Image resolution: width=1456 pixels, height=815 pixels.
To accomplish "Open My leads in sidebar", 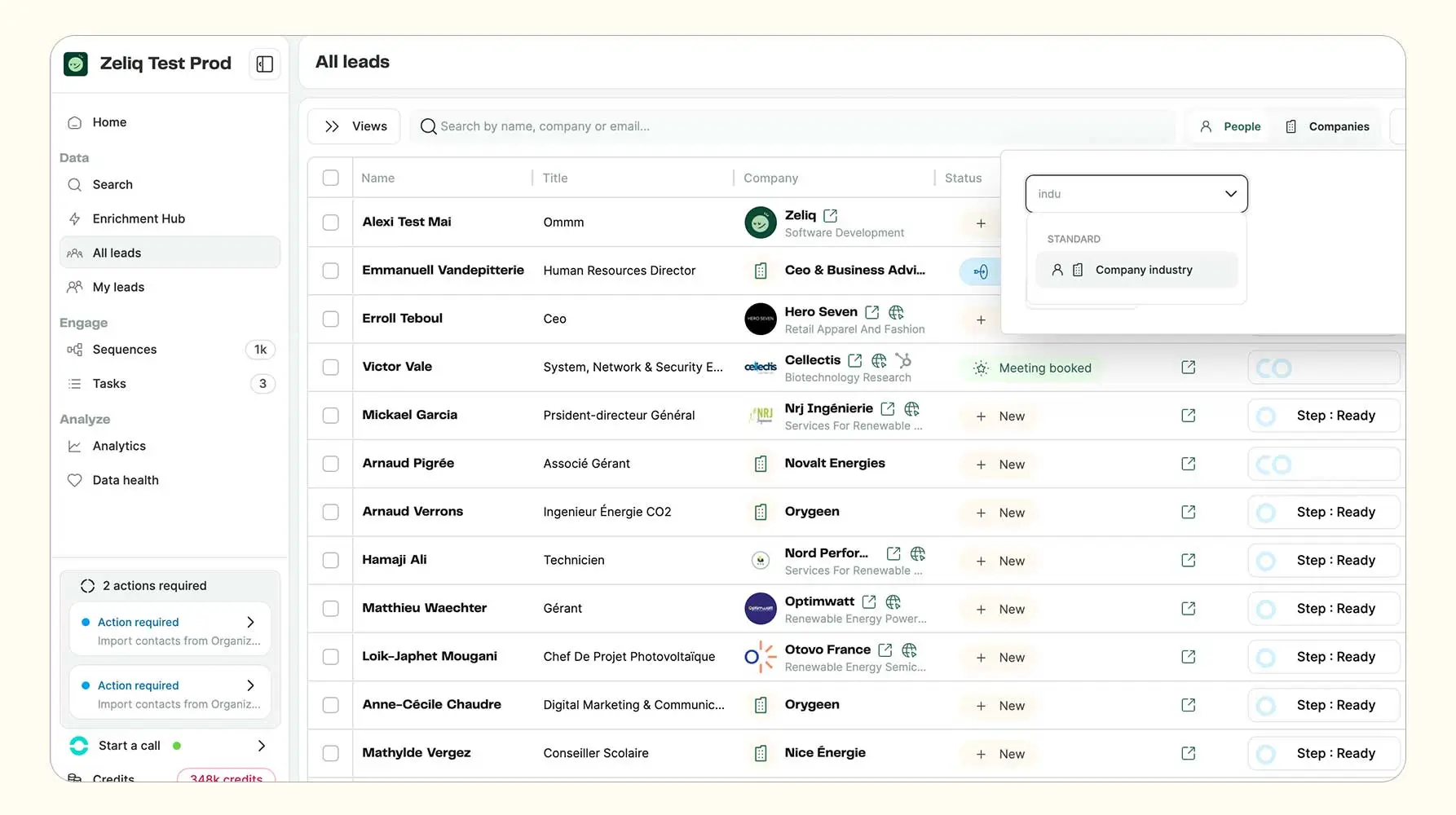I will [x=170, y=287].
